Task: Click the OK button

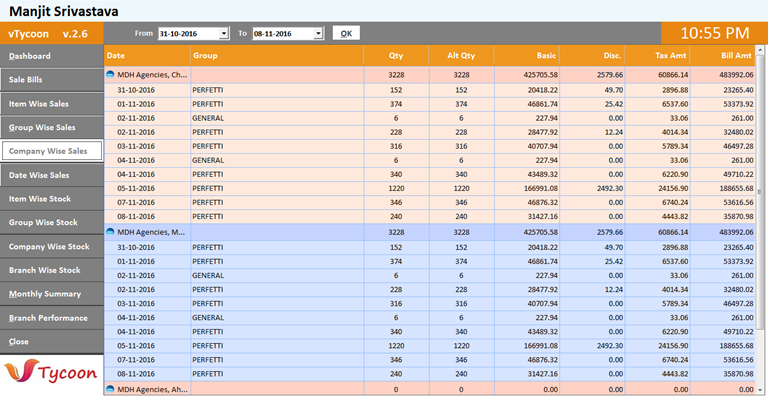Action: coord(346,33)
